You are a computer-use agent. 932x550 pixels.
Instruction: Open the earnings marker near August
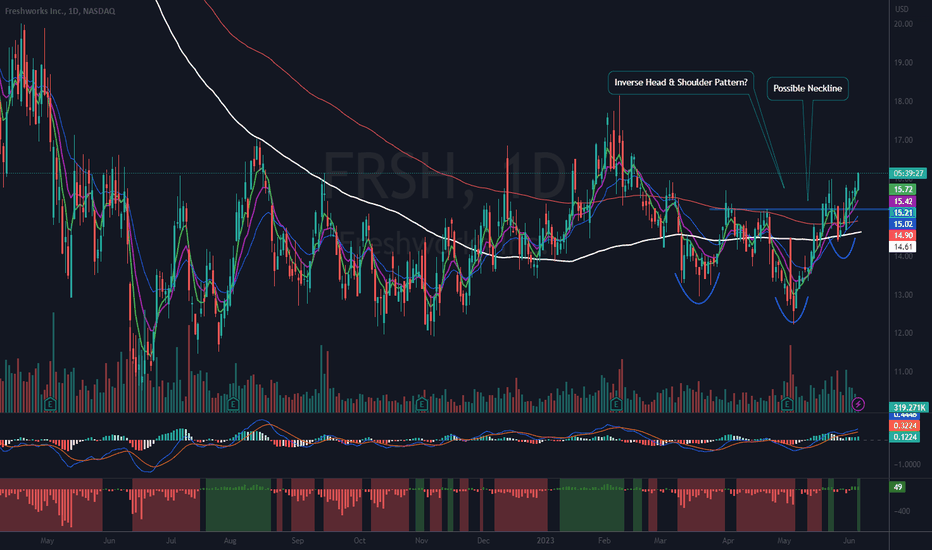(232, 404)
